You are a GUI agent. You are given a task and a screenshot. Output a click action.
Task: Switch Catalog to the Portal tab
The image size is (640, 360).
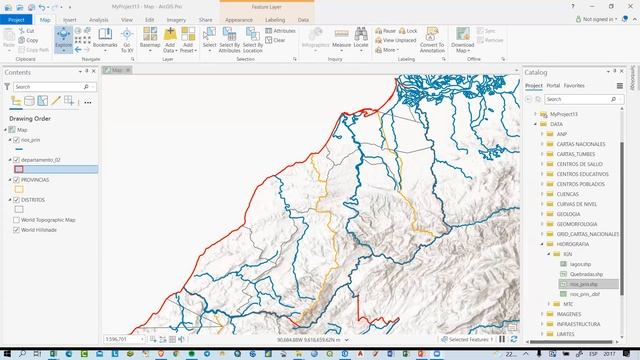pyautogui.click(x=553, y=86)
